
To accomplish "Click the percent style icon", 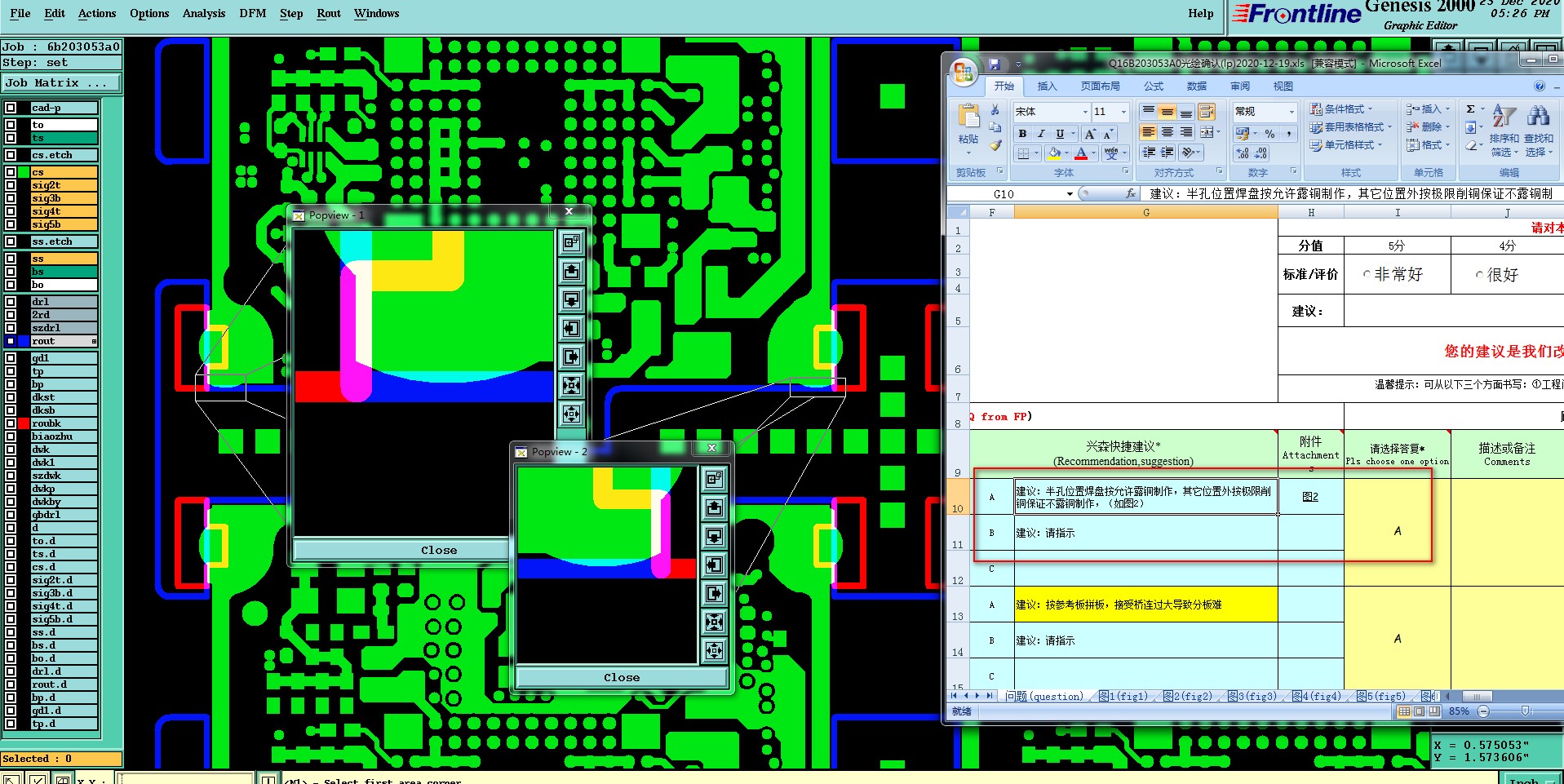I will click(x=1269, y=133).
